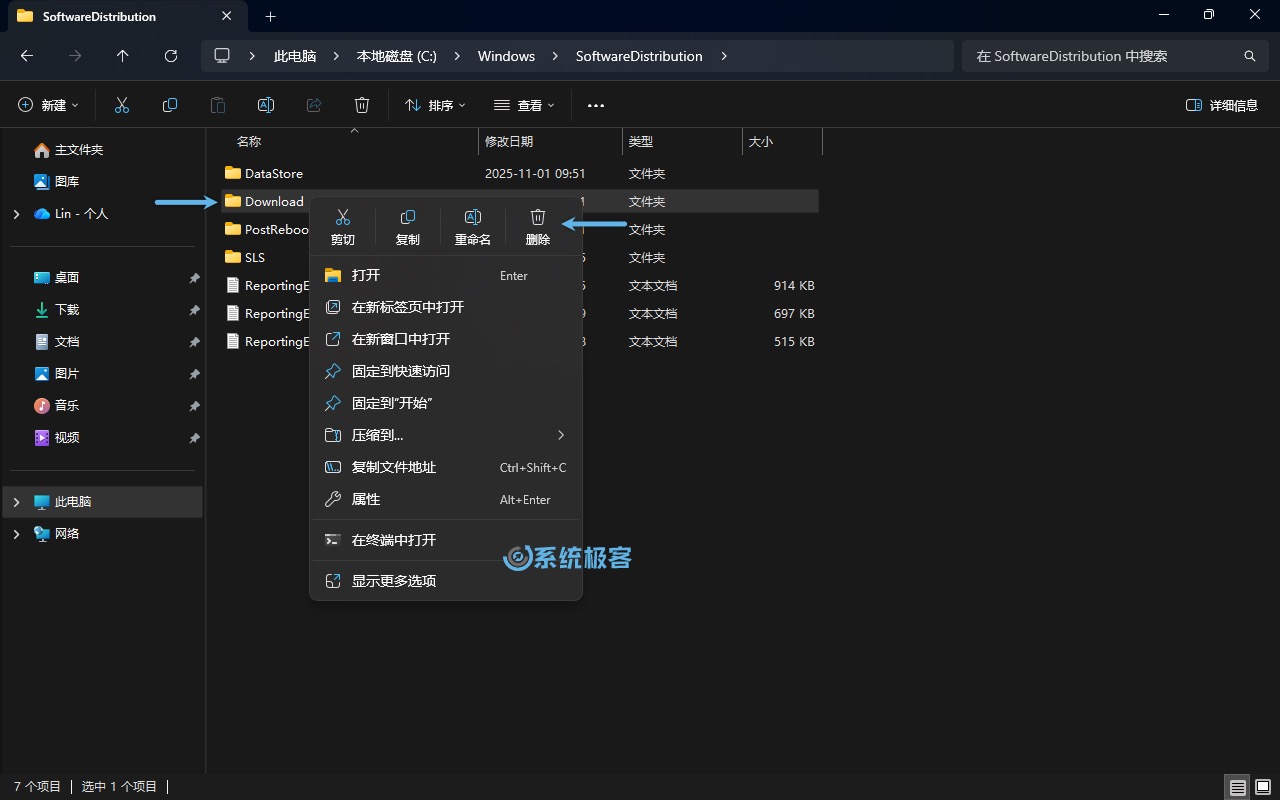Click the 新建 button on the toolbar
The image size is (1280, 800).
(x=47, y=105)
